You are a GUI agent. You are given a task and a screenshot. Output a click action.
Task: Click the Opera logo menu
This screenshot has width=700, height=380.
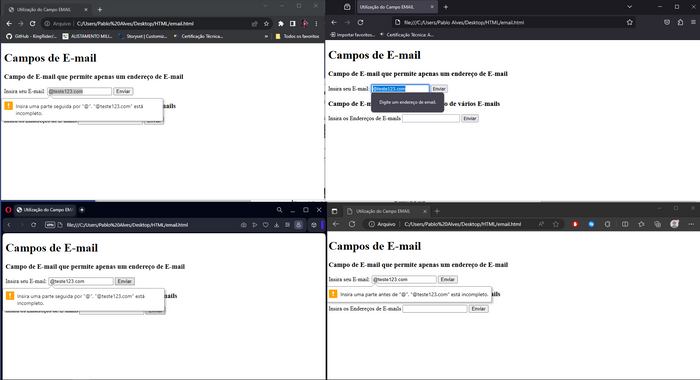pyautogui.click(x=8, y=210)
